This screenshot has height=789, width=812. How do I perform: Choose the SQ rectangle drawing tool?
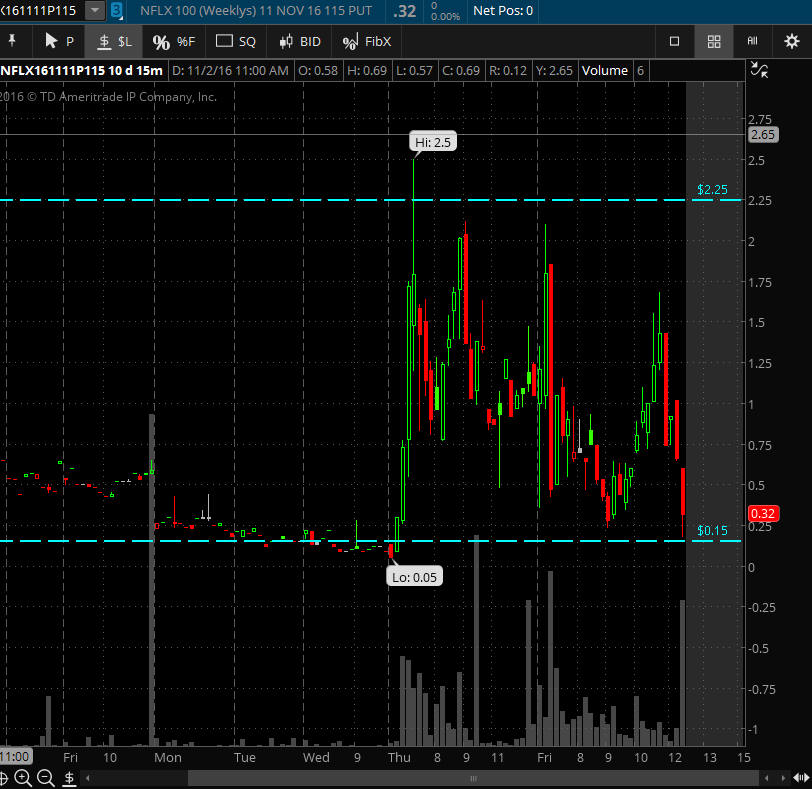236,41
